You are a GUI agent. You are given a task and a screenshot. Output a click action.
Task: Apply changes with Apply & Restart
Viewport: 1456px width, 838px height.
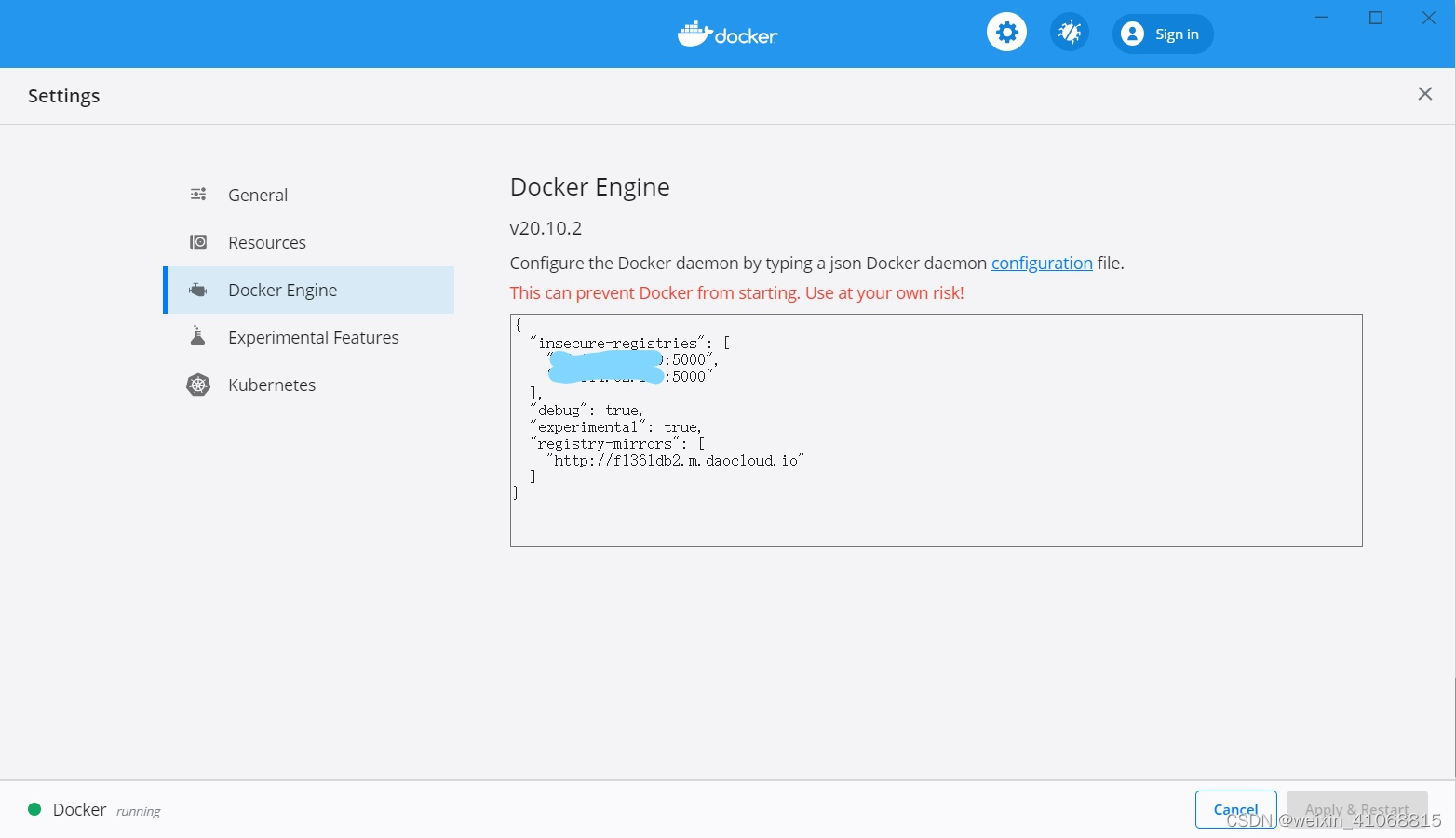(x=1356, y=809)
